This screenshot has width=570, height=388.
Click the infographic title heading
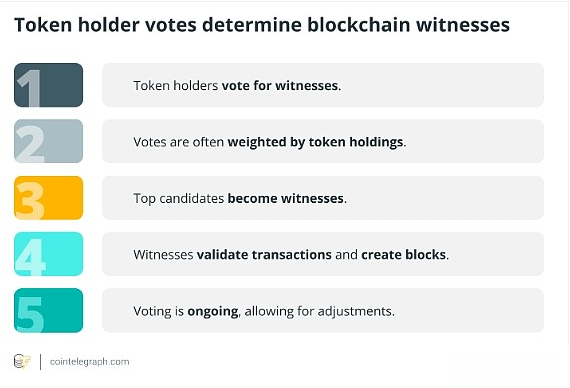click(262, 25)
